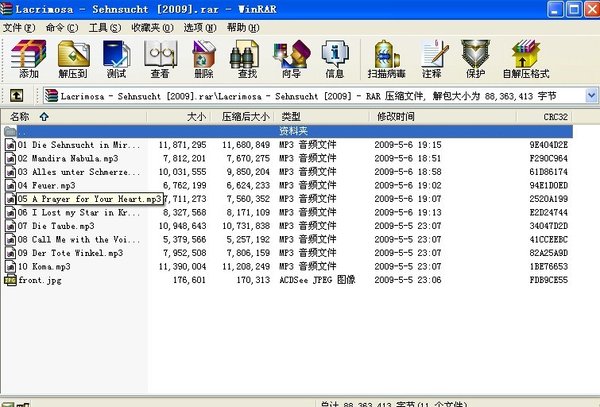Viewport: 600px width, 407px height.
Task: Go up one level with the arrow button
Action: tap(16, 95)
